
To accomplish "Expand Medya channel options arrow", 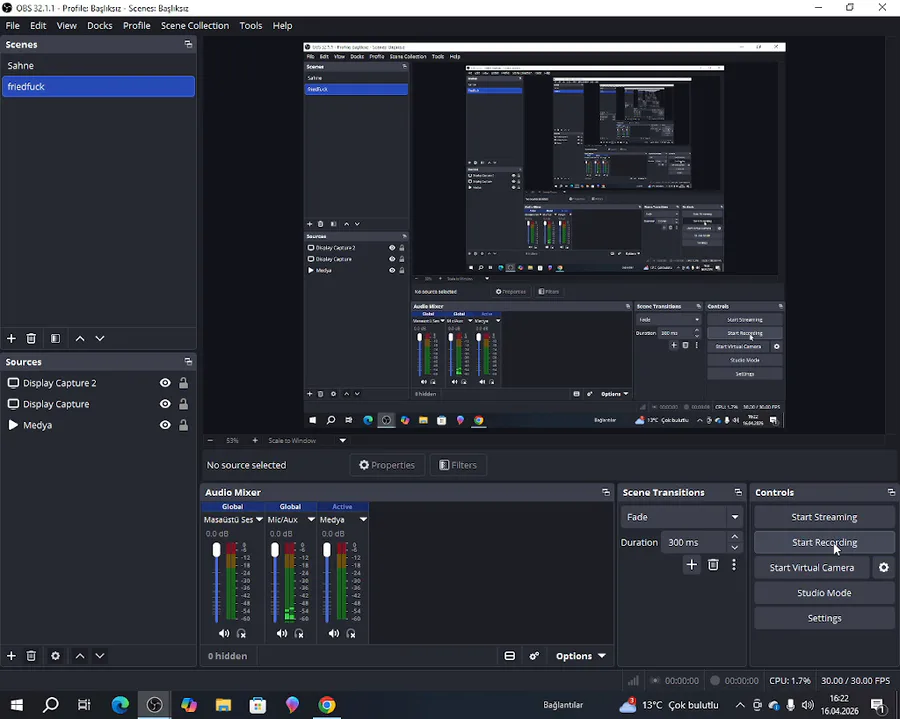I will (363, 519).
